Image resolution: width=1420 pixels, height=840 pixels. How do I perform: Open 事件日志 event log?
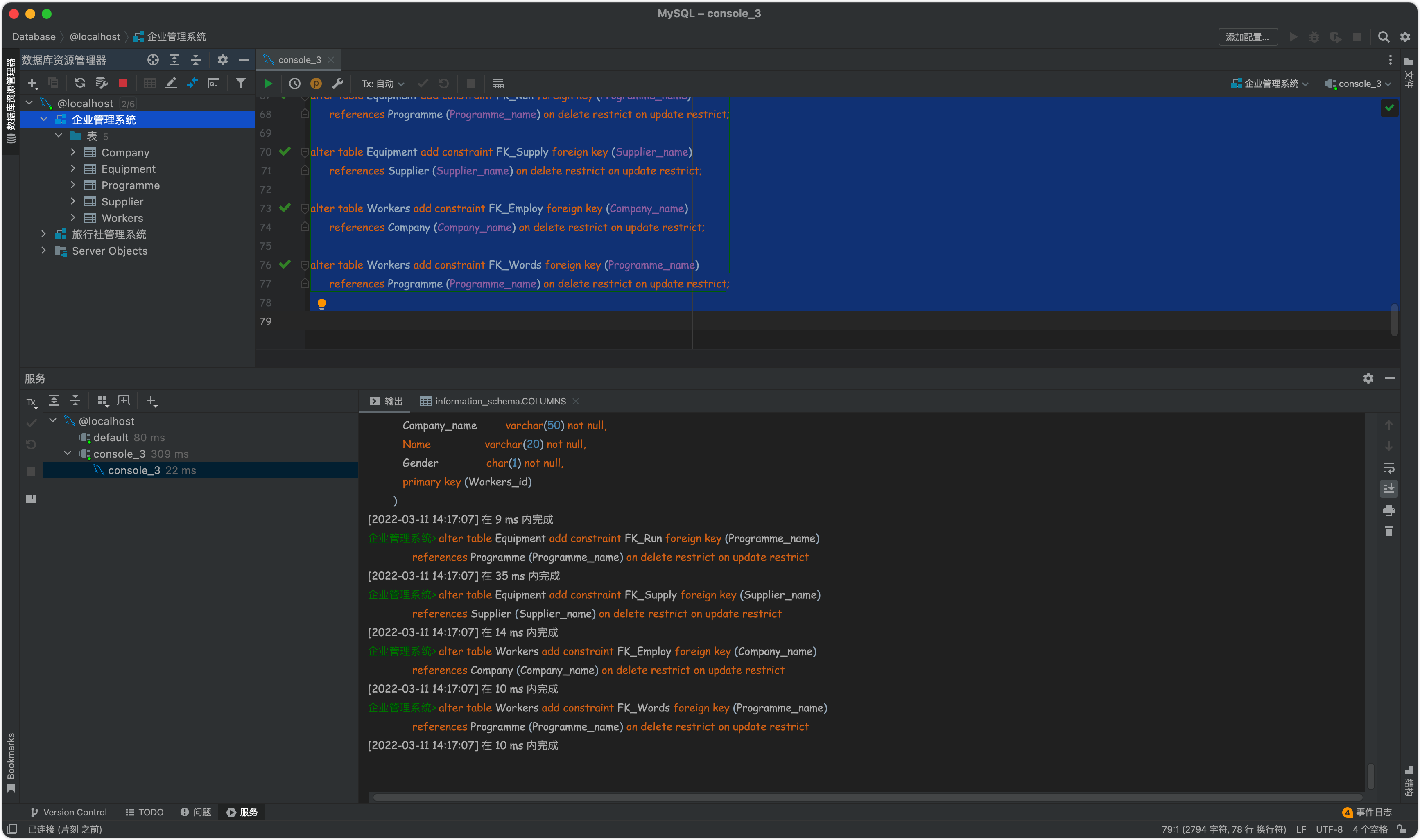tap(1367, 812)
